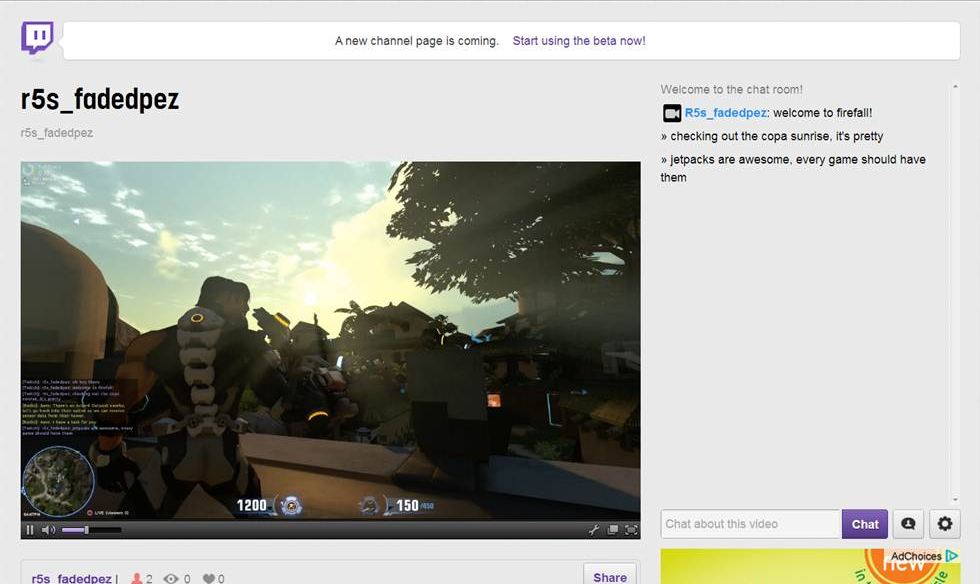980x584 pixels.
Task: Open video settings wrench icon
Action: click(x=594, y=530)
